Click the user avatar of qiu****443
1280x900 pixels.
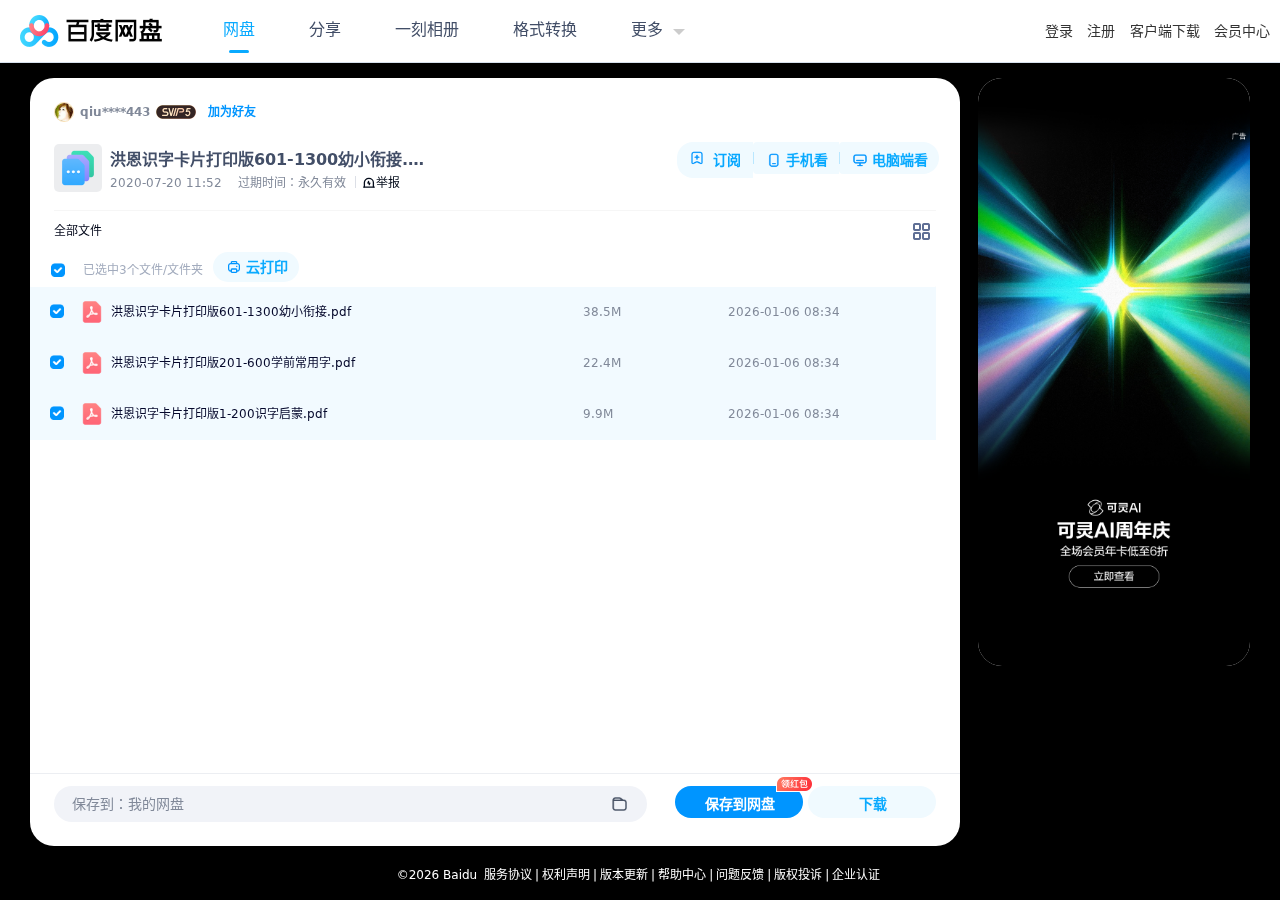point(64,112)
